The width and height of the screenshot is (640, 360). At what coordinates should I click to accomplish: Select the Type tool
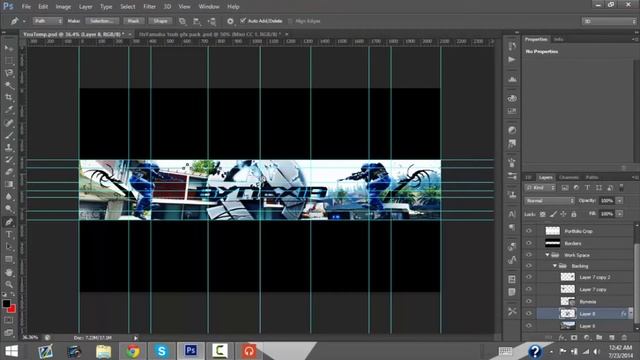click(x=9, y=235)
